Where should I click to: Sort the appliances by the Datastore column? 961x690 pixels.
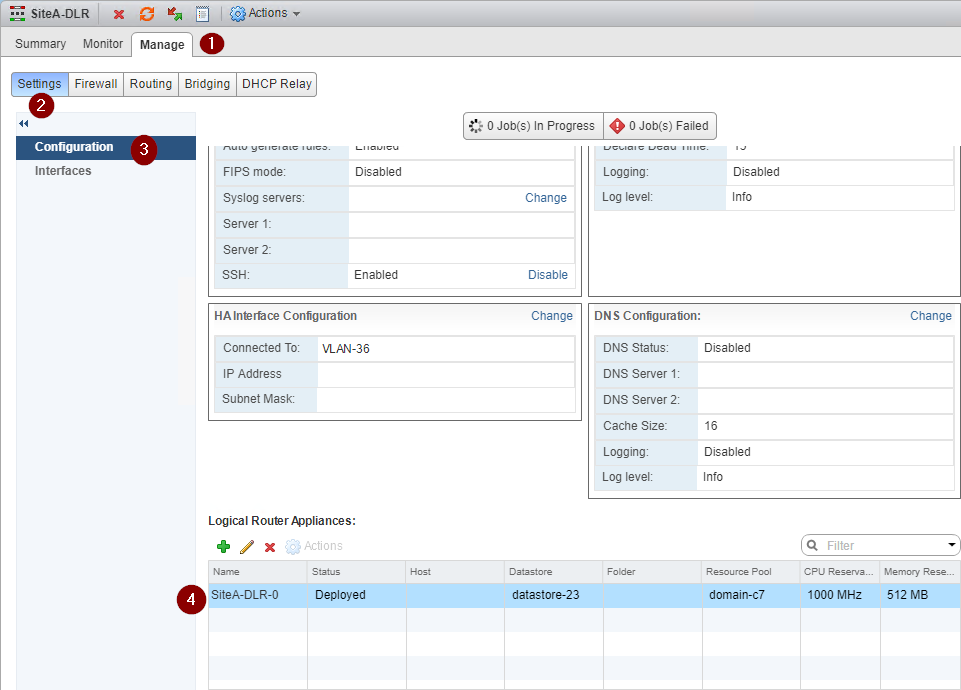pyautogui.click(x=554, y=572)
